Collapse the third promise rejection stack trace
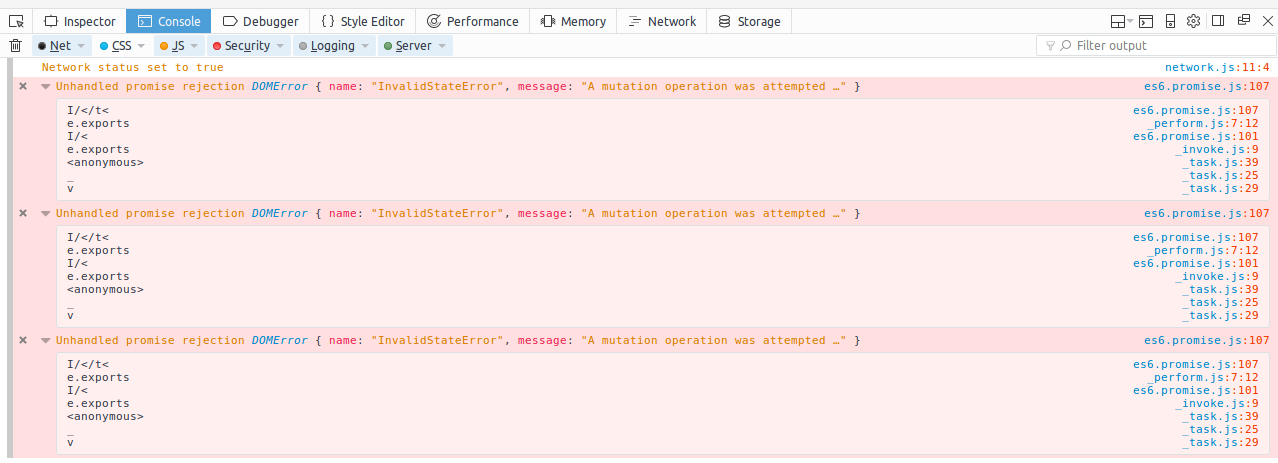This screenshot has width=1278, height=463. pos(45,341)
